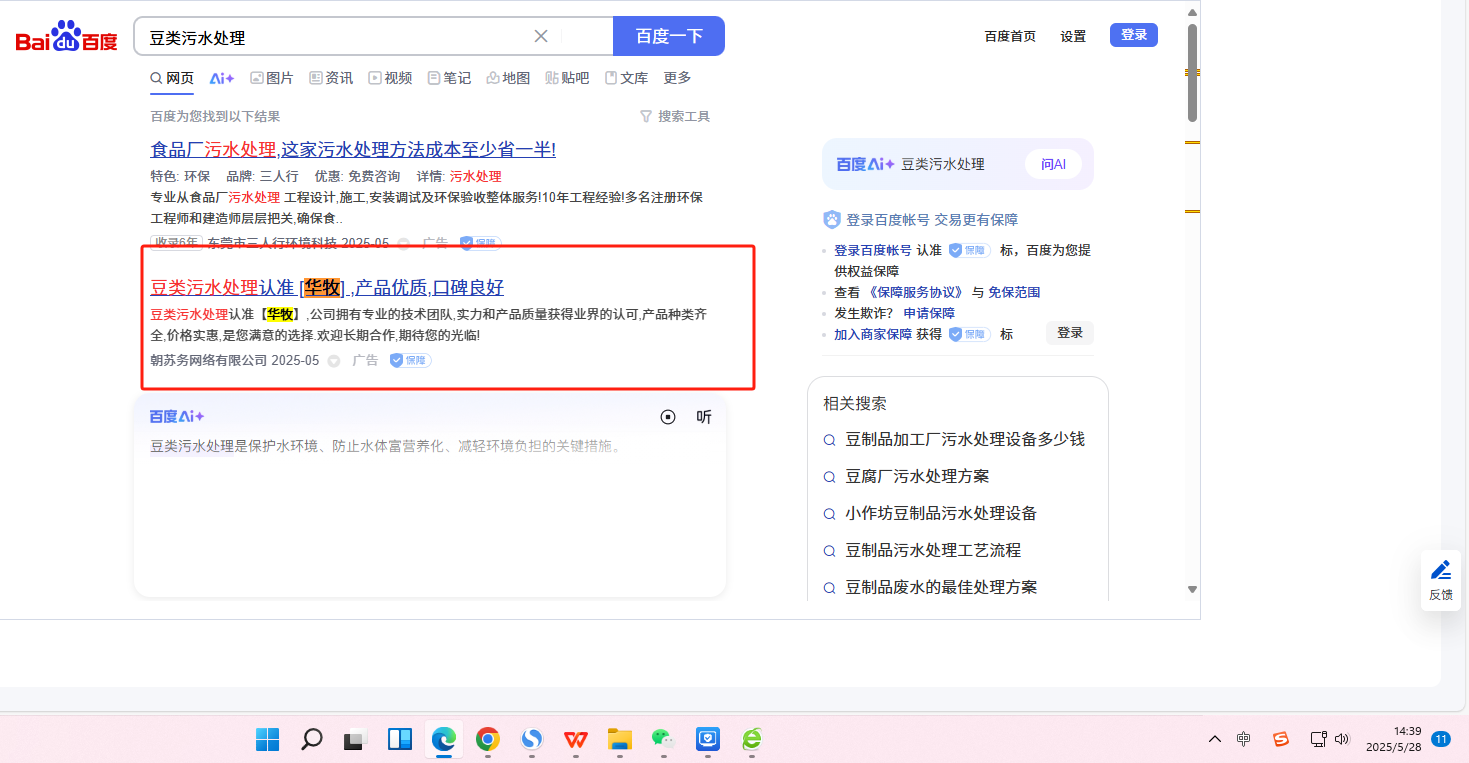Open WPS Office from the taskbar
The width and height of the screenshot is (1469, 763).
pos(575,739)
